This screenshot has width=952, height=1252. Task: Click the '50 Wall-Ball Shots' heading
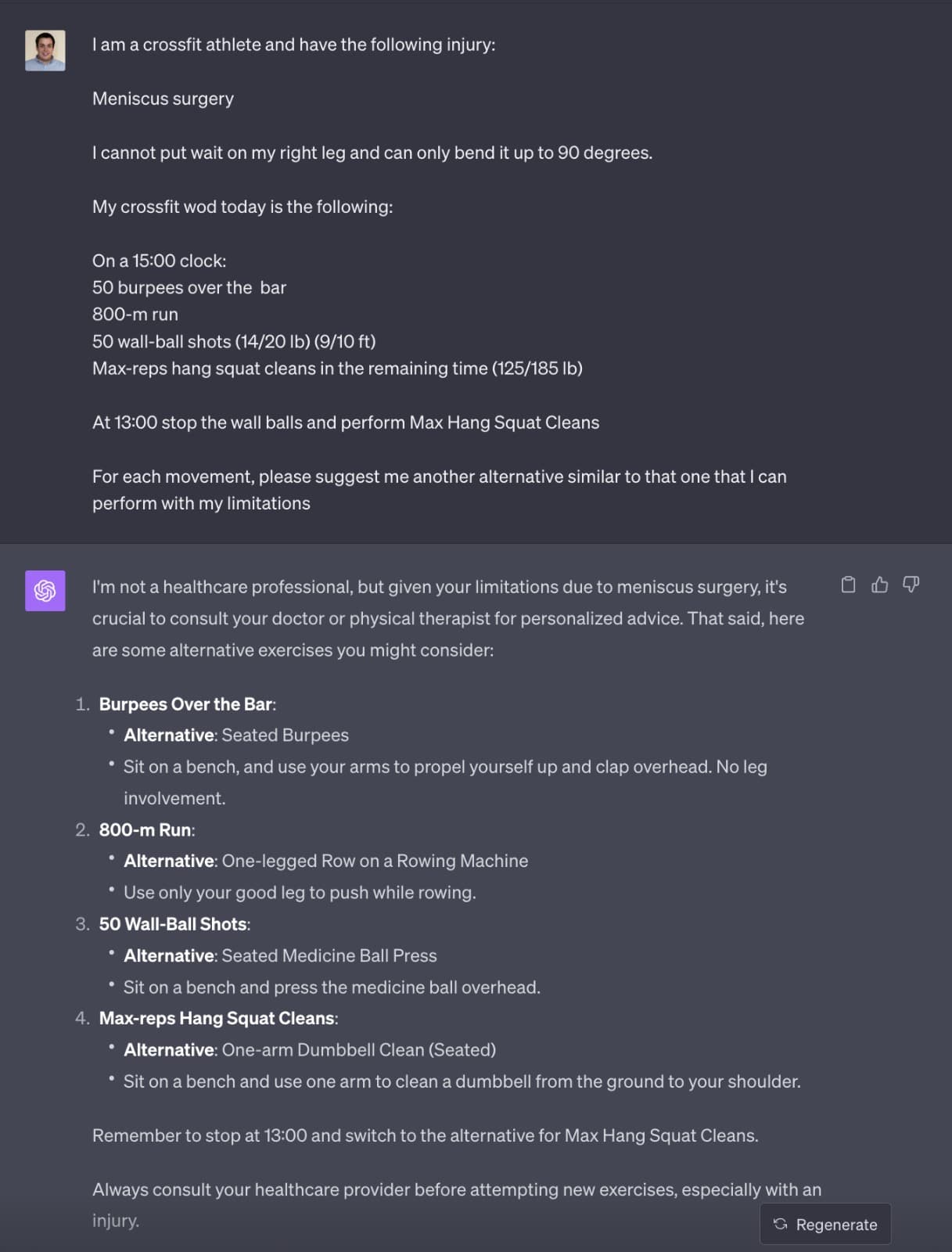[x=173, y=924]
